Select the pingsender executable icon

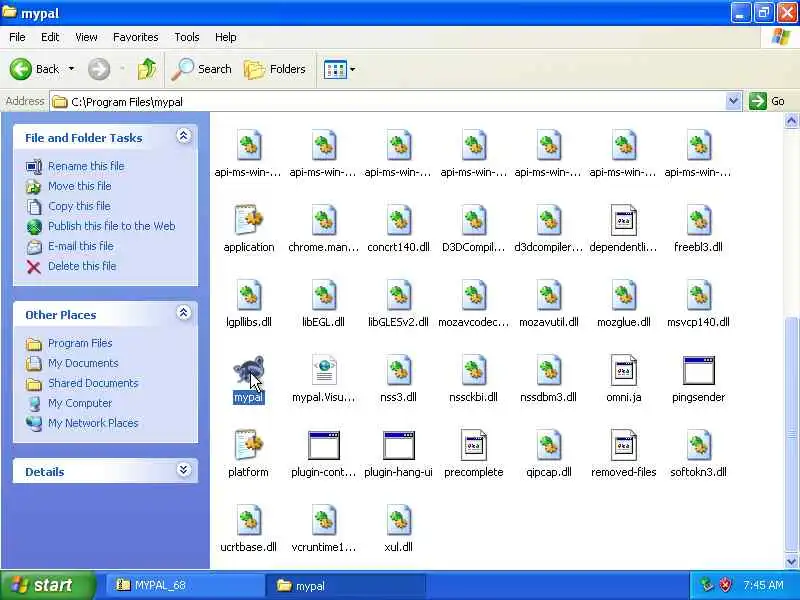pyautogui.click(x=698, y=370)
